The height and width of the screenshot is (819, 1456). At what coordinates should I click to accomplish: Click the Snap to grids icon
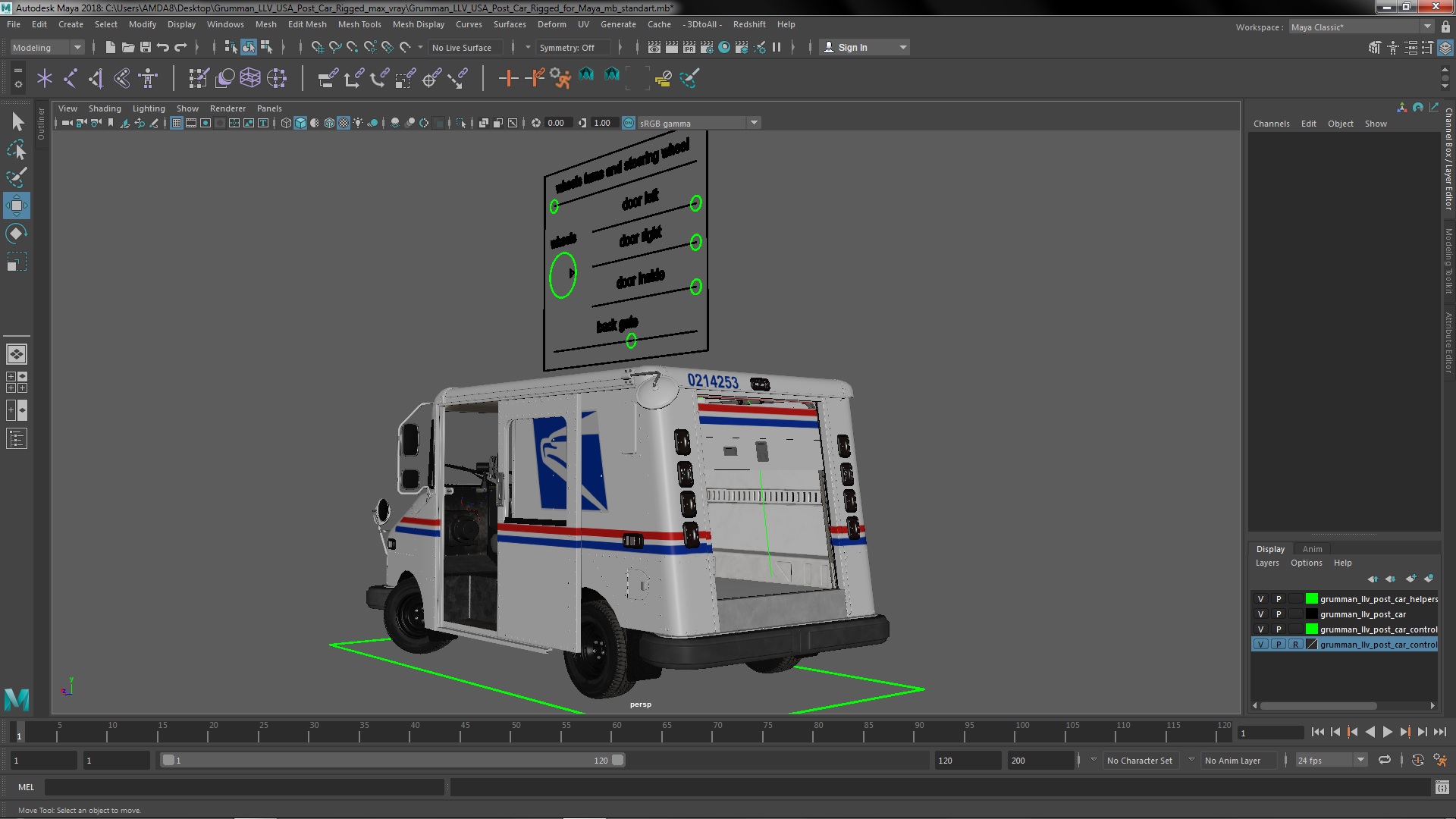tap(317, 47)
